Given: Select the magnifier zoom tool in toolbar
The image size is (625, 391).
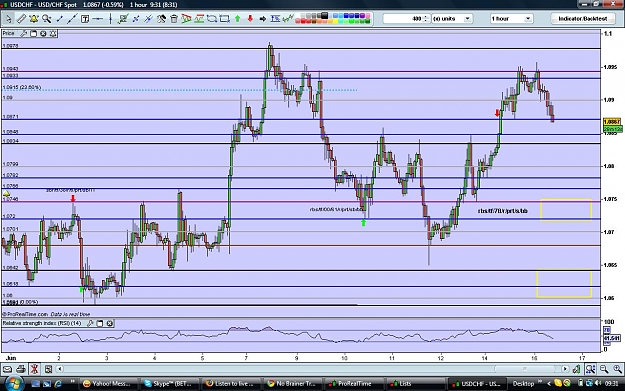Looking at the screenshot, I should pos(47,19).
